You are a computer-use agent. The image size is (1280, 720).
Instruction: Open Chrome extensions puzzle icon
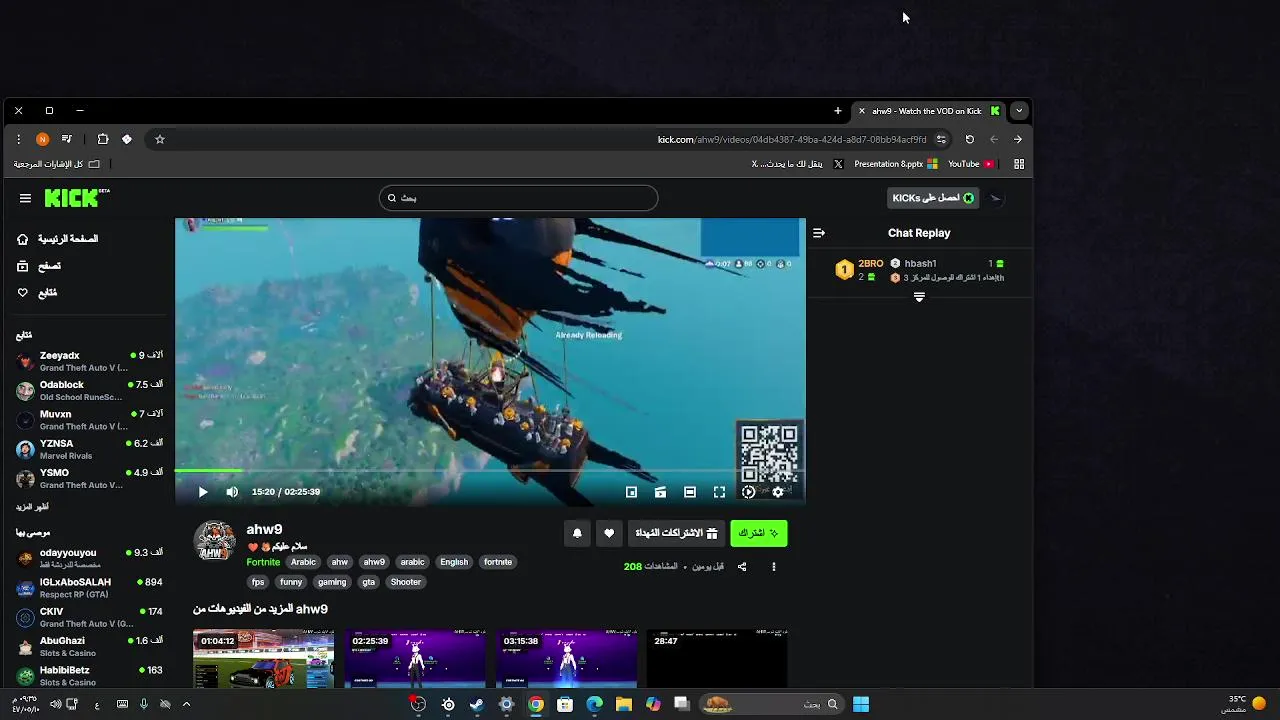(103, 139)
